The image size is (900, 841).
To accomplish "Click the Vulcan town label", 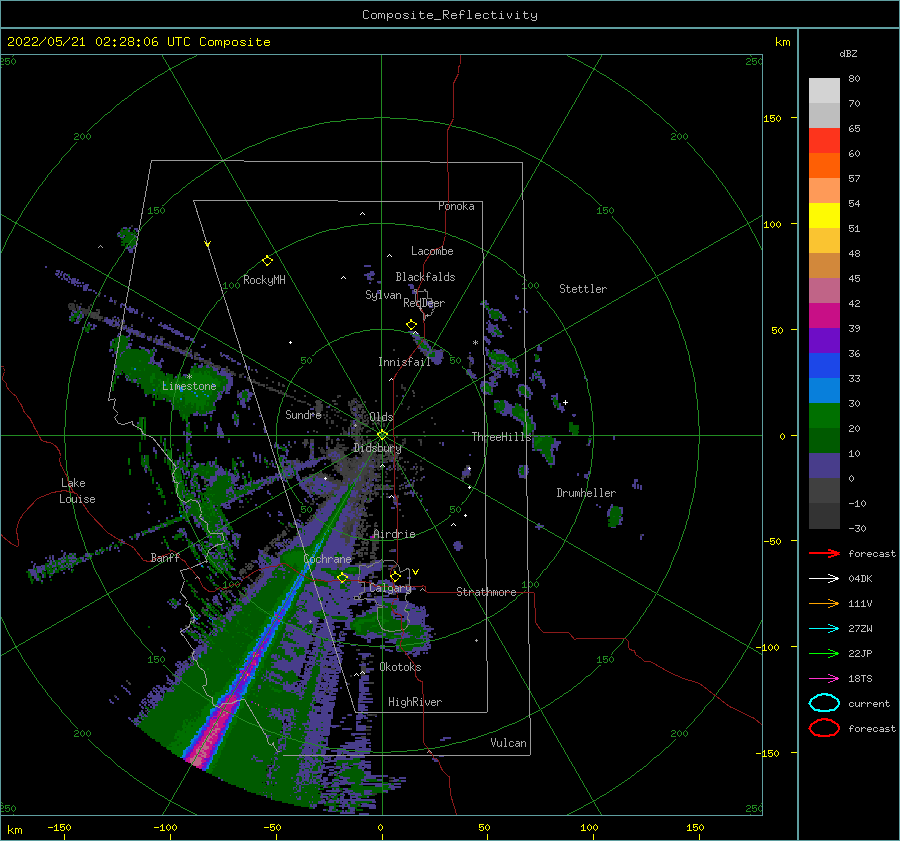I will pos(508,743).
